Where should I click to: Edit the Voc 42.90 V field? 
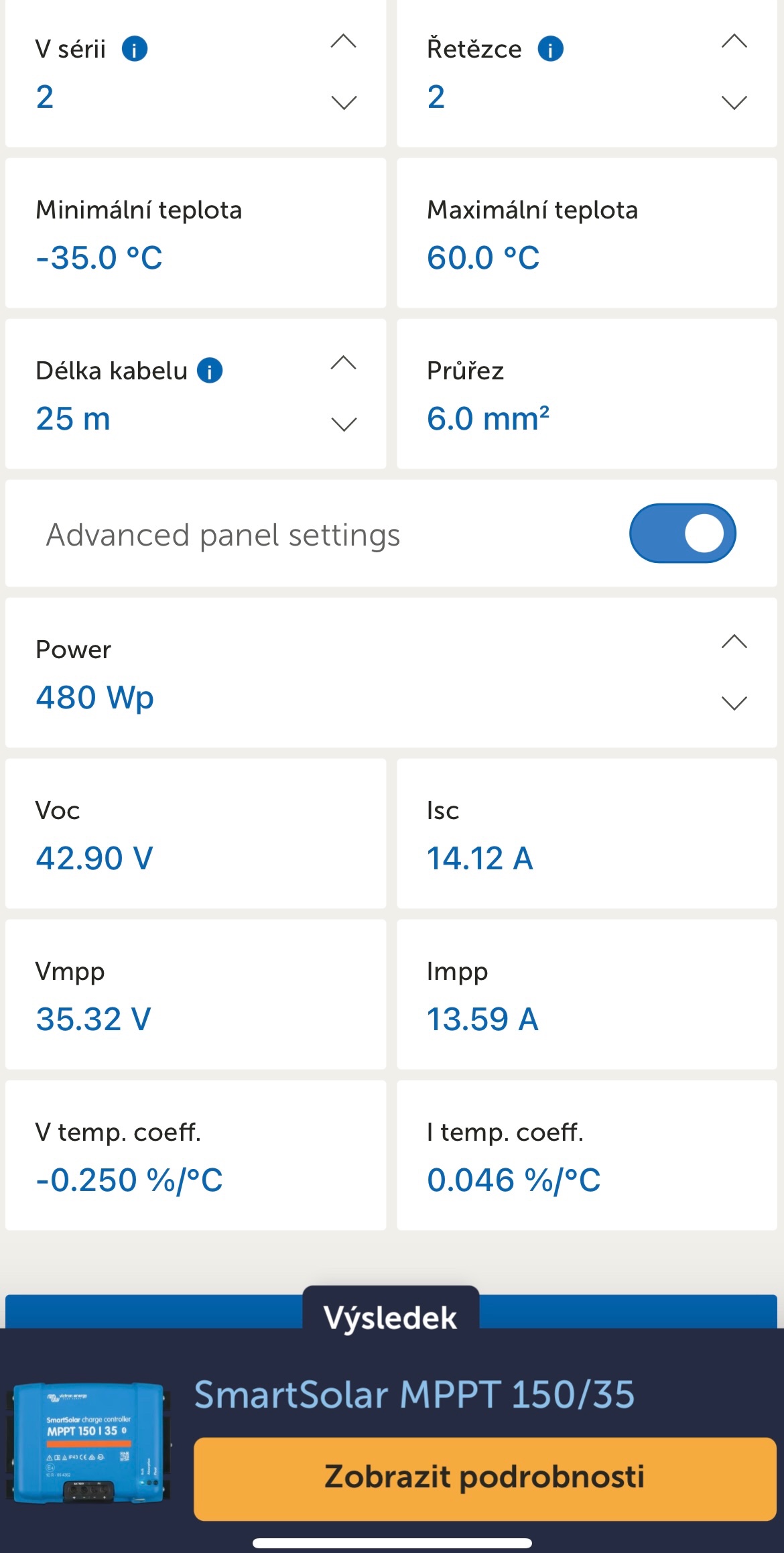pyautogui.click(x=94, y=859)
